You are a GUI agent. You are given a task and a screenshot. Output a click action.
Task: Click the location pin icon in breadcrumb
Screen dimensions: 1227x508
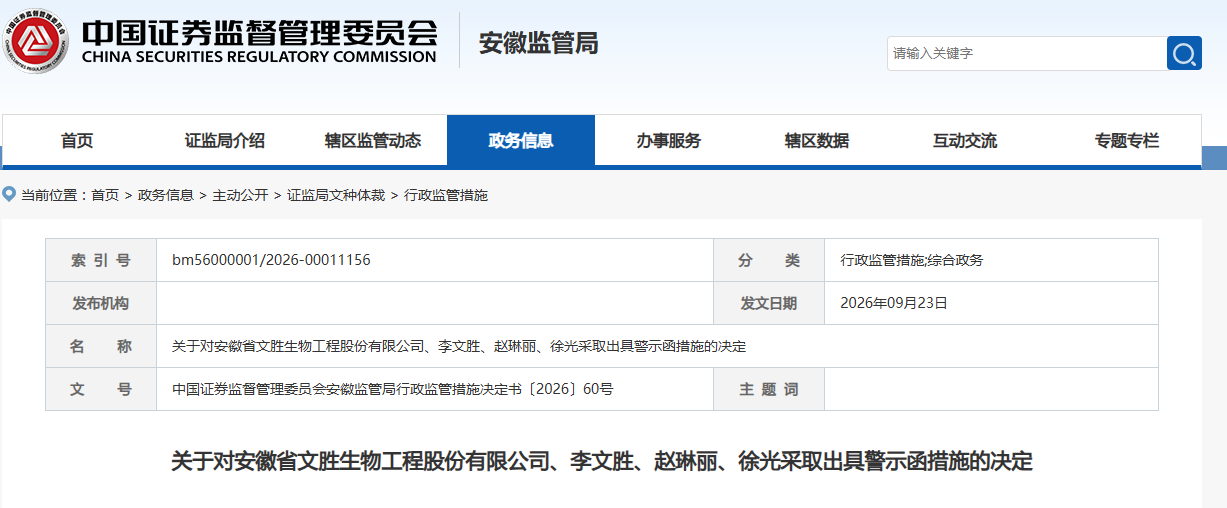9,194
